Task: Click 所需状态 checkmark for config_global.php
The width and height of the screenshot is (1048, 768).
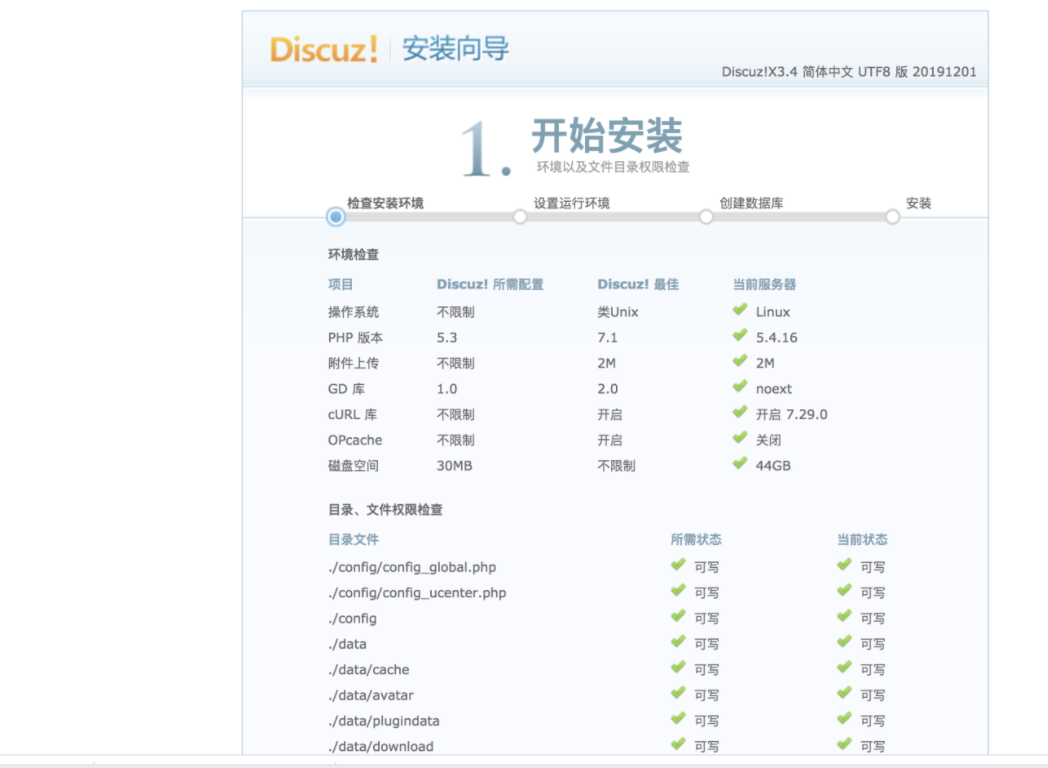Action: (x=678, y=565)
